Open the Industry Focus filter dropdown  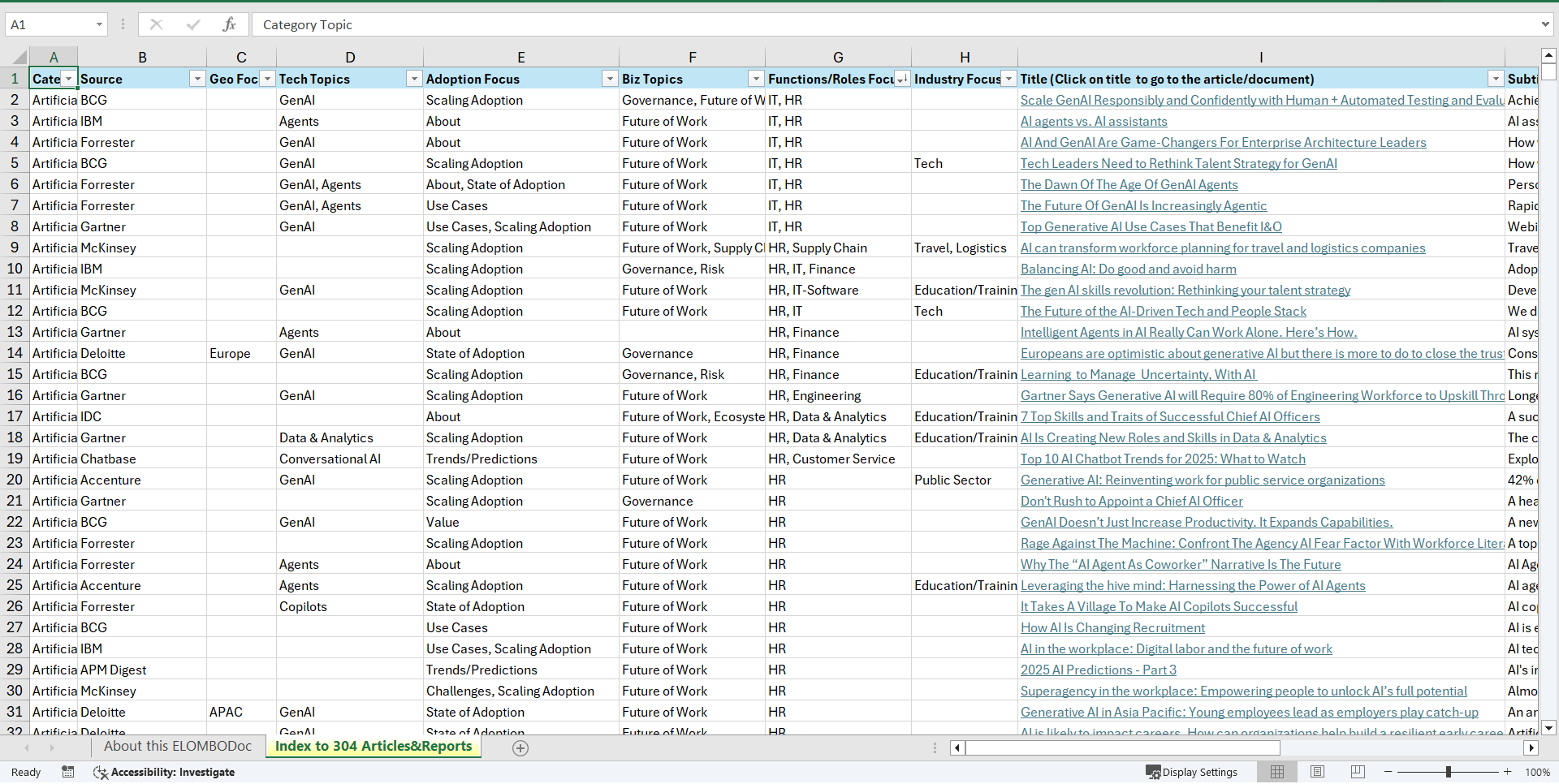click(1008, 79)
